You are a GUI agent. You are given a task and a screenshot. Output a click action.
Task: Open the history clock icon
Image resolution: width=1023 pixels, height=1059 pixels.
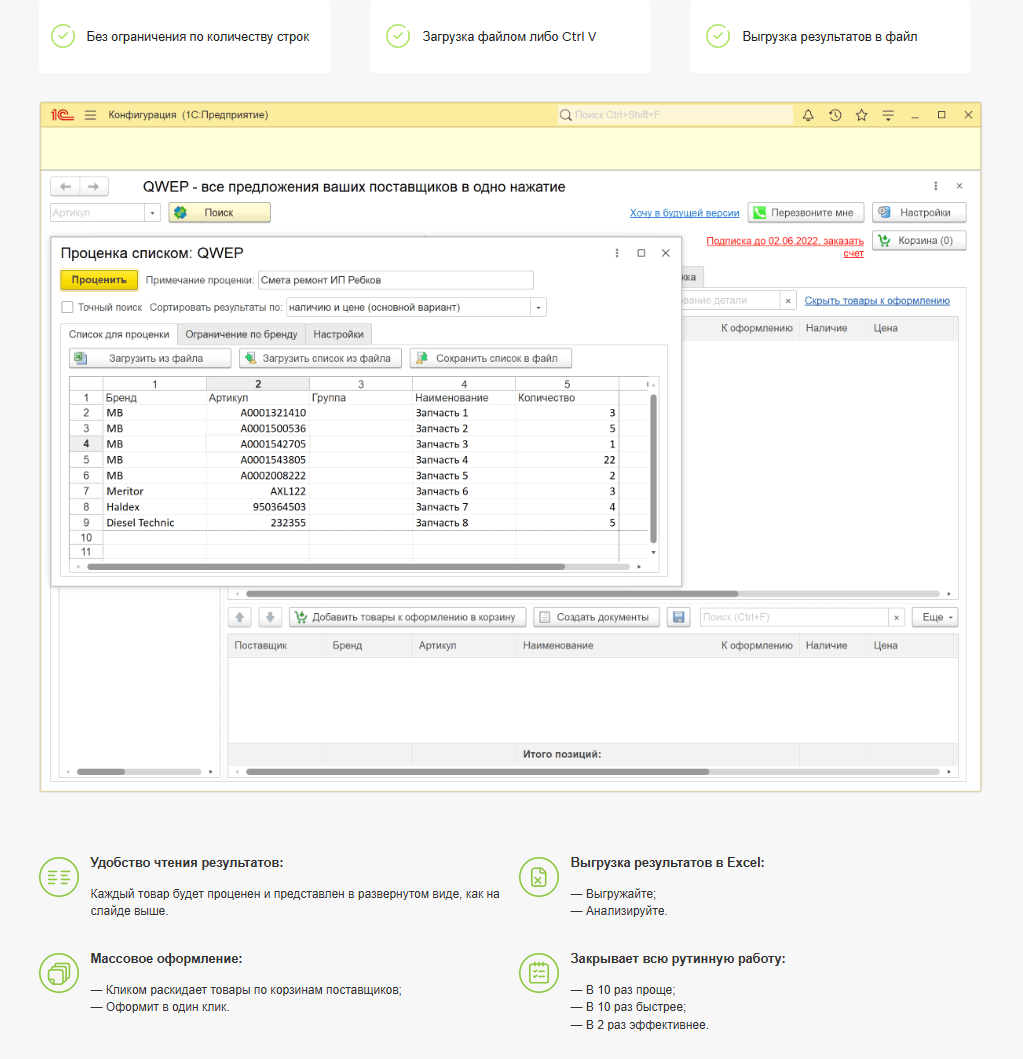point(835,115)
